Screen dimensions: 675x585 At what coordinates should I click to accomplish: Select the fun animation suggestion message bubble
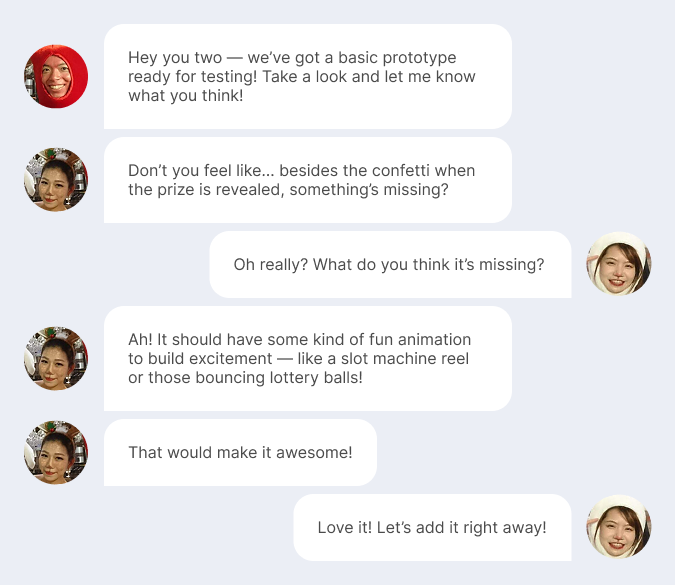307,358
